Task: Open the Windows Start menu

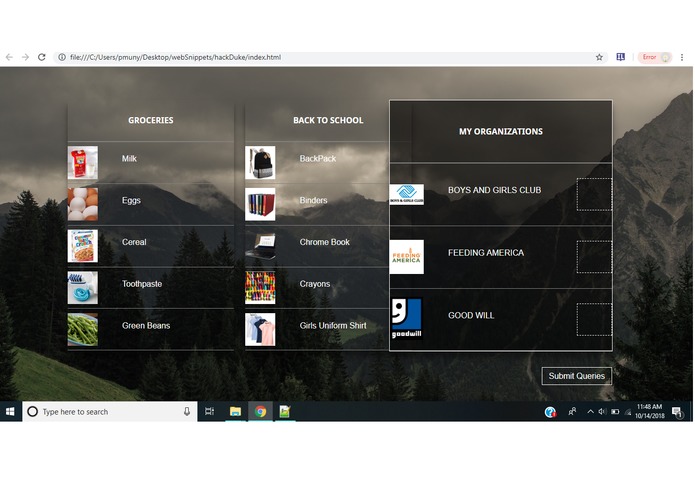Action: click(10, 412)
